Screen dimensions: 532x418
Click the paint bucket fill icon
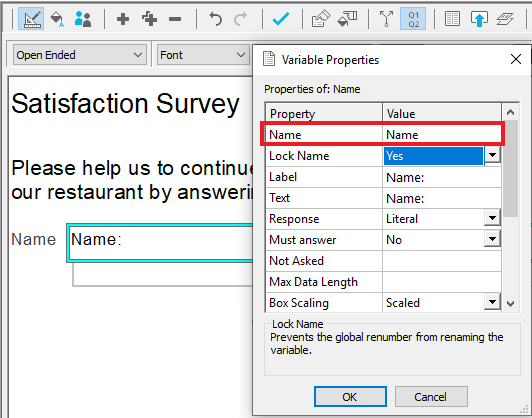57,19
